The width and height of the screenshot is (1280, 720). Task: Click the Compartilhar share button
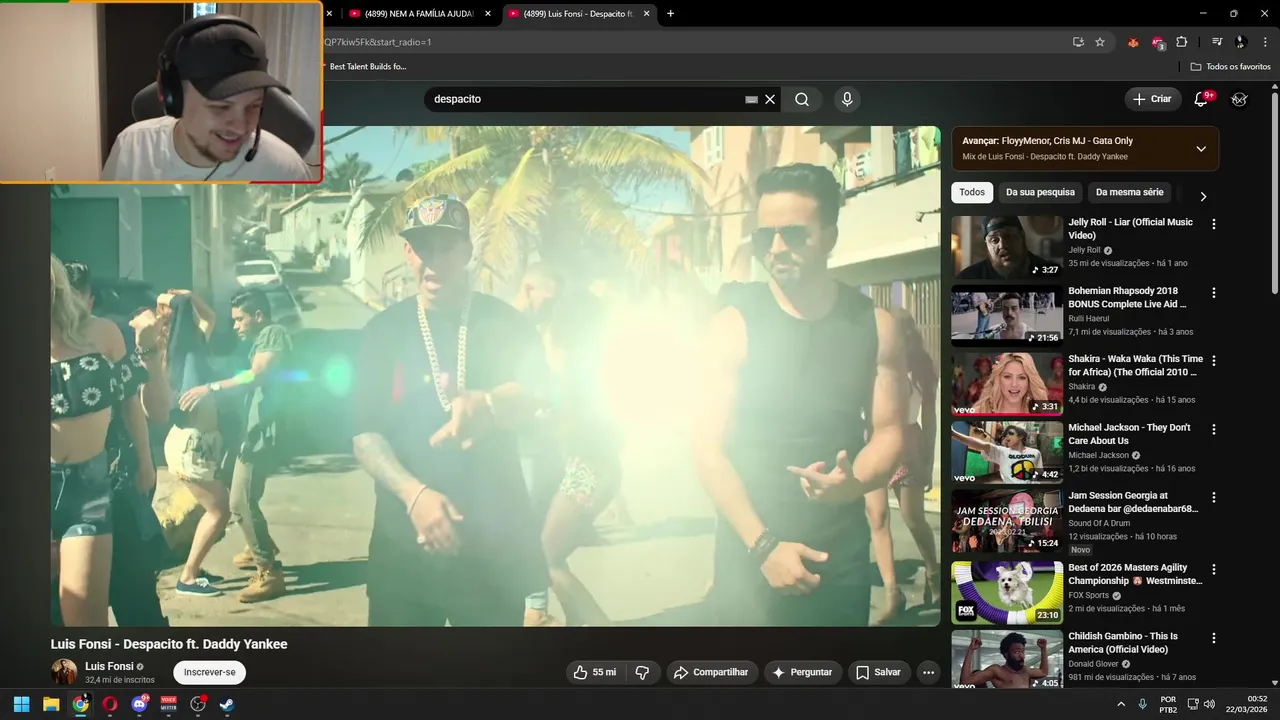coord(713,672)
